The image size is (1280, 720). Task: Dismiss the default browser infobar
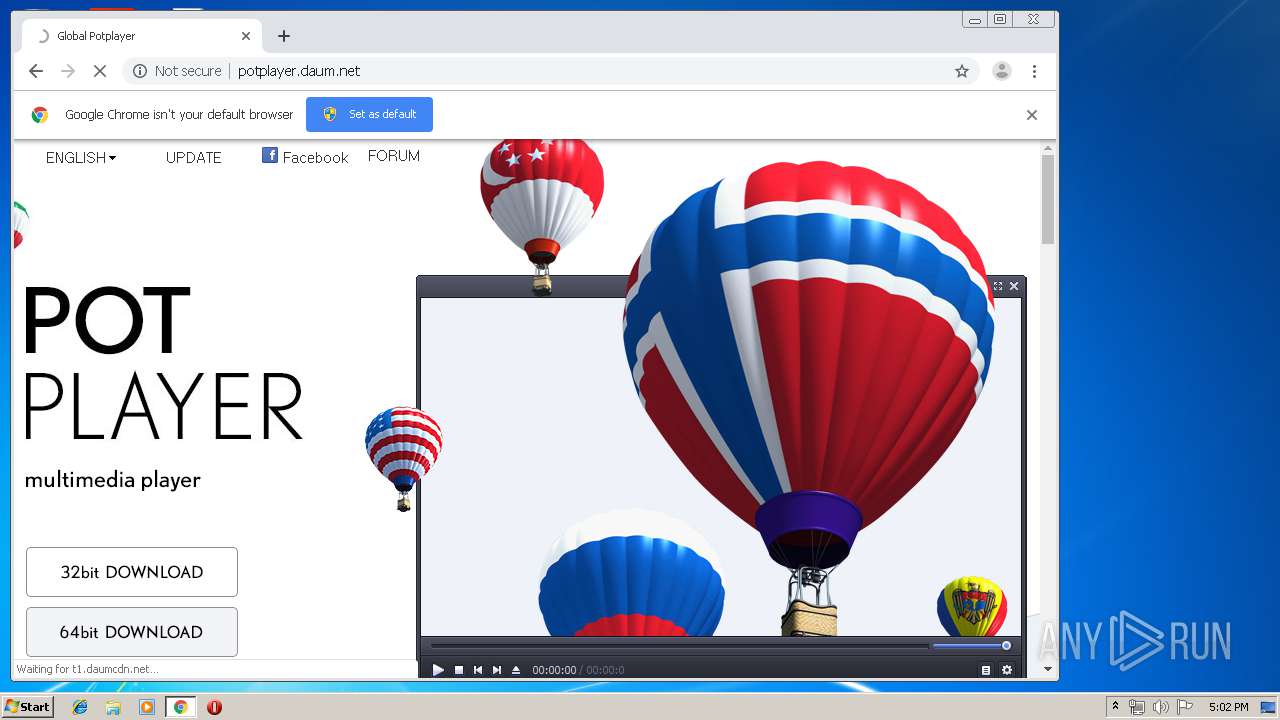click(1032, 115)
